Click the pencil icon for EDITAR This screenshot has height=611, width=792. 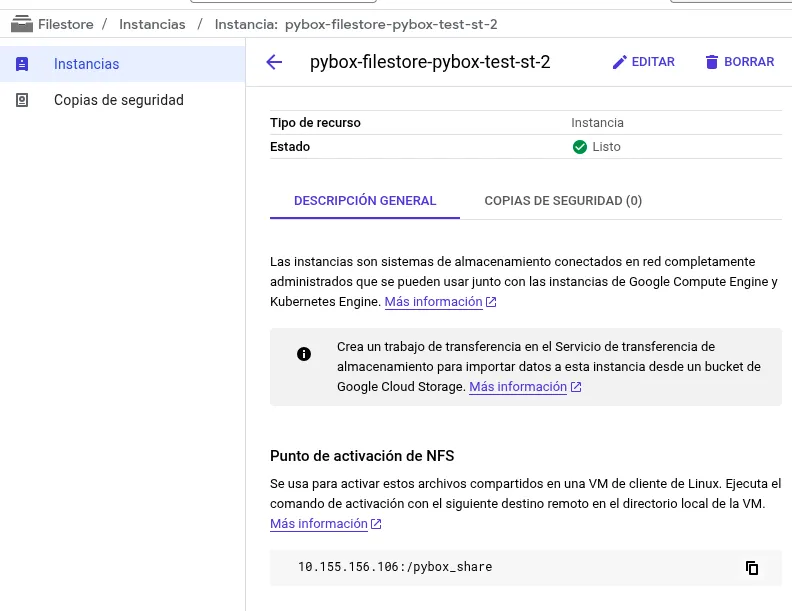click(620, 62)
